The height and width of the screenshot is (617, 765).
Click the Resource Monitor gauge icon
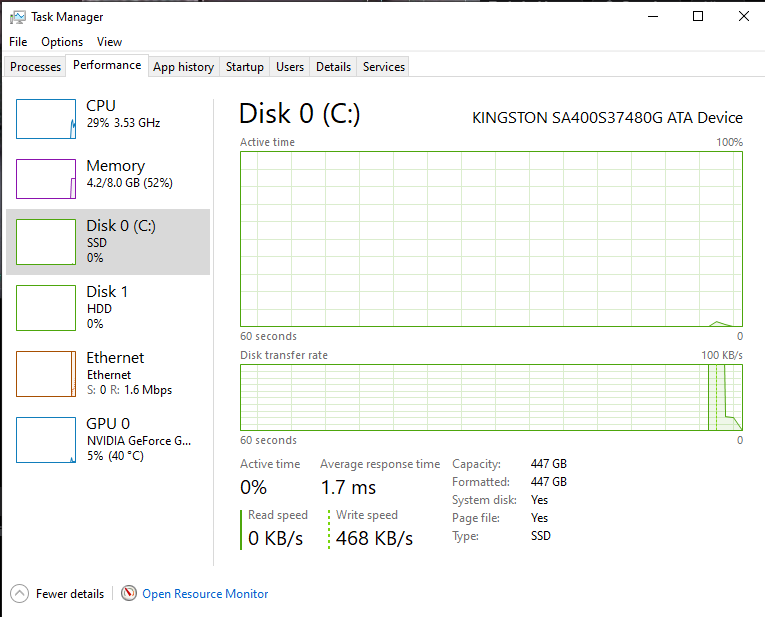pyautogui.click(x=129, y=593)
